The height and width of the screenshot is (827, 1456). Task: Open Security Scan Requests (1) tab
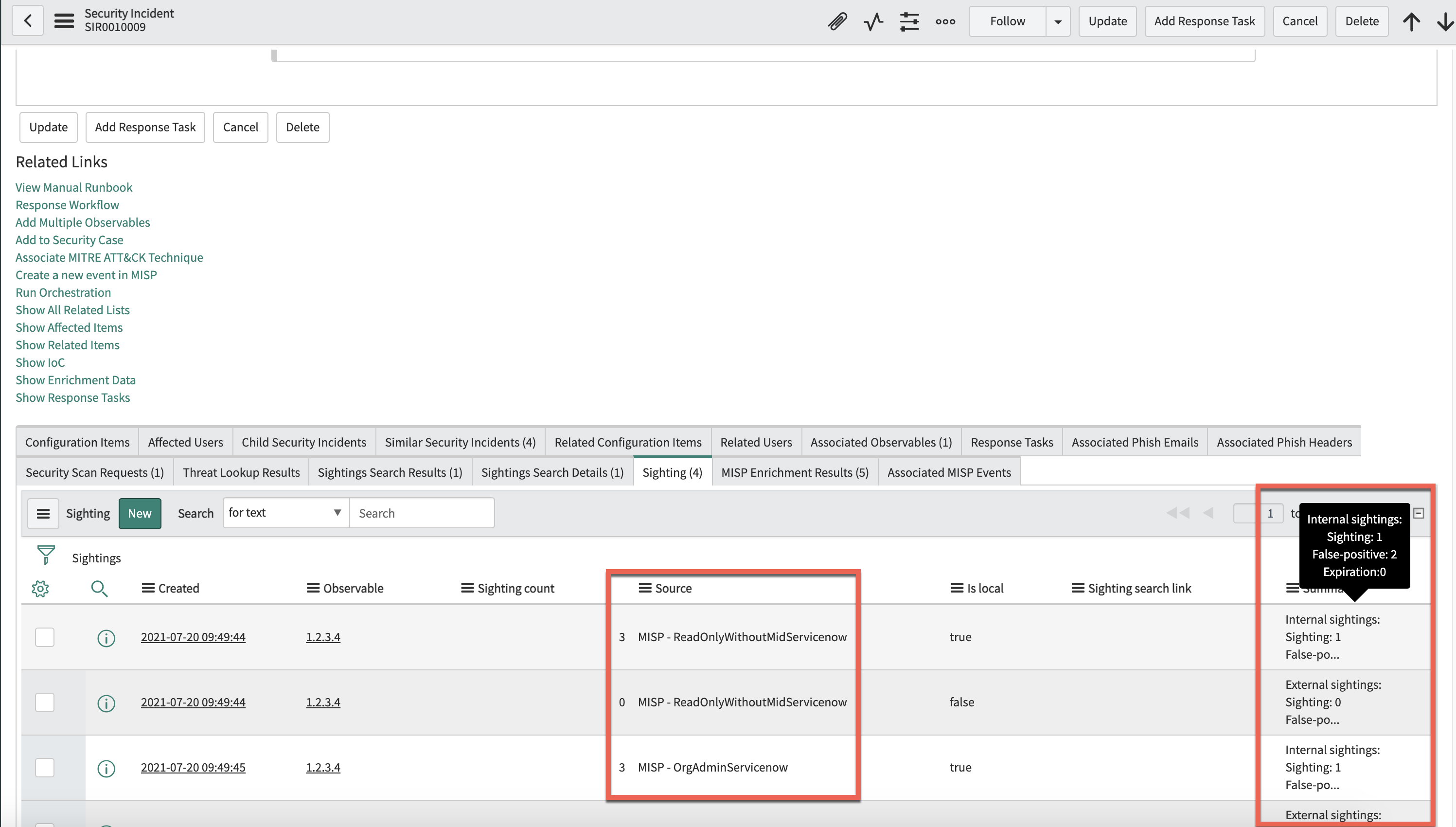[95, 472]
